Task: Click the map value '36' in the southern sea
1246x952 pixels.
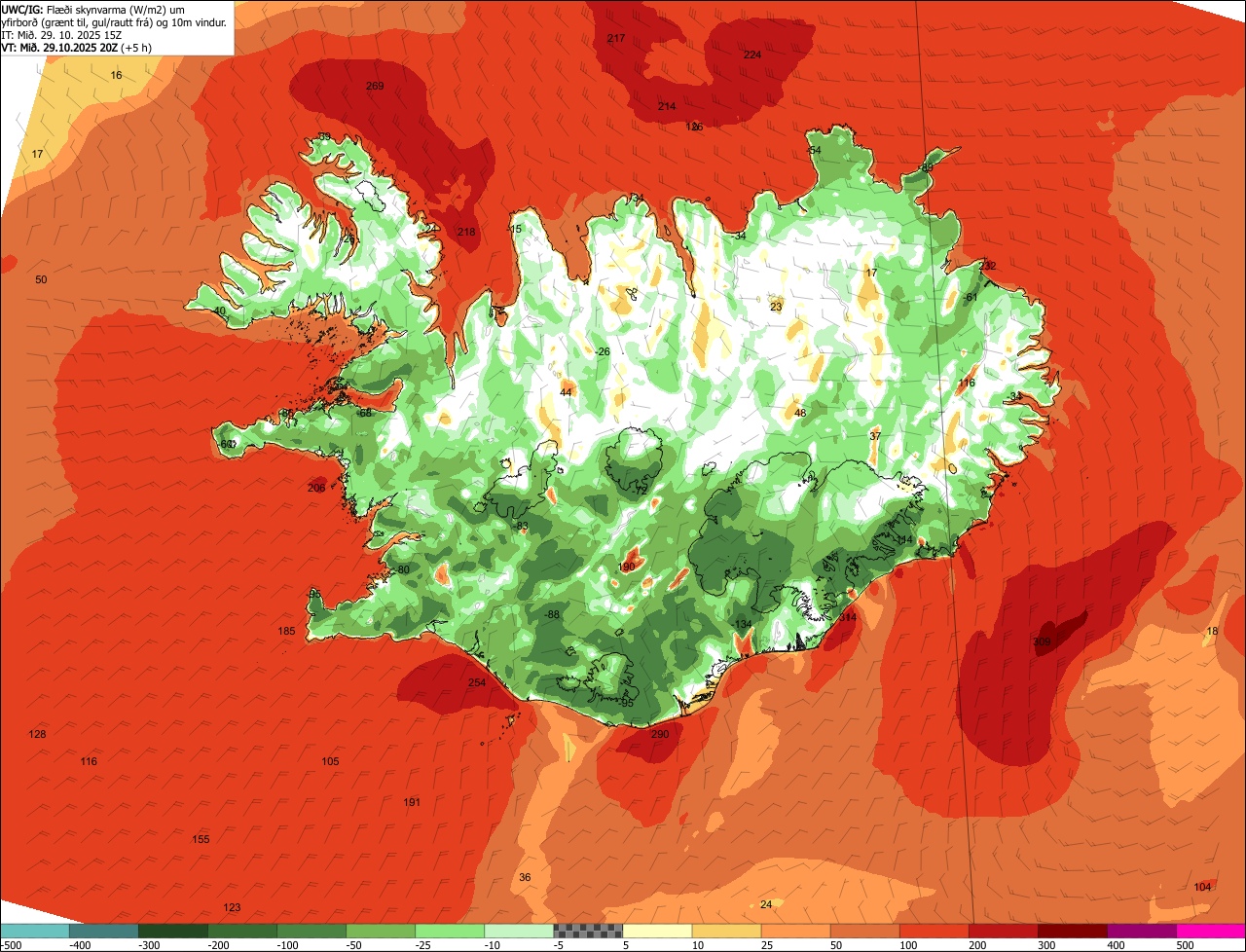Action: 525,877
